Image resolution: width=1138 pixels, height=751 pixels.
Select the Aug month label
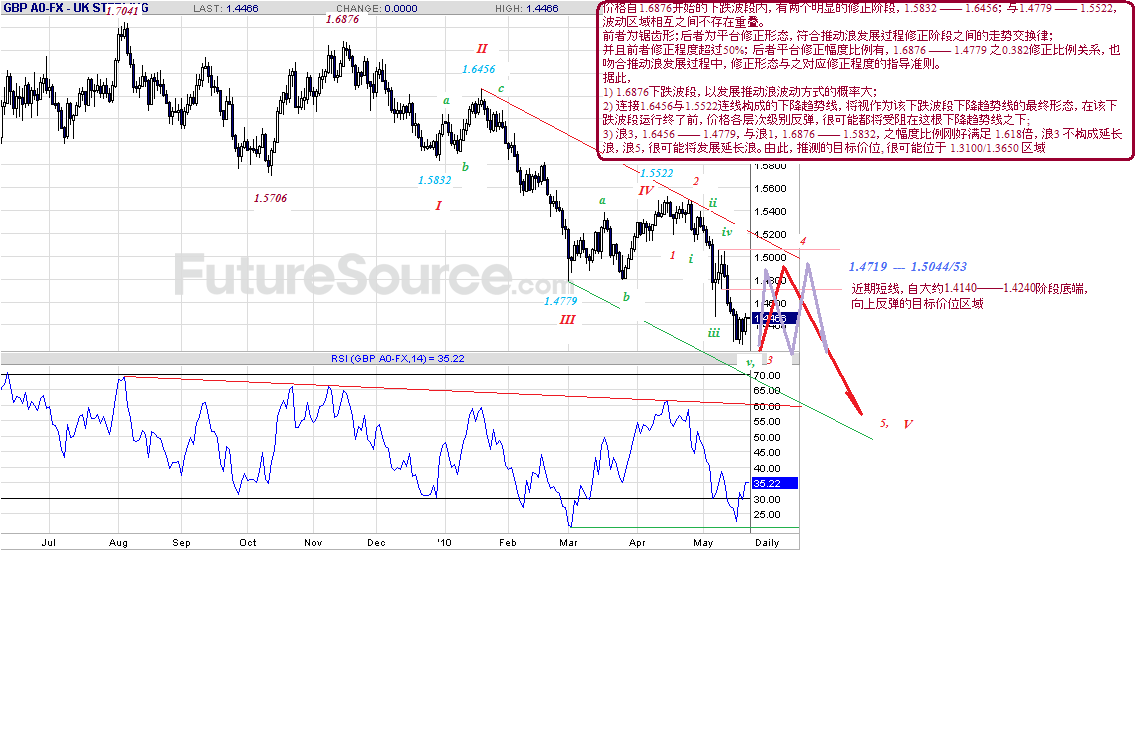(x=118, y=543)
